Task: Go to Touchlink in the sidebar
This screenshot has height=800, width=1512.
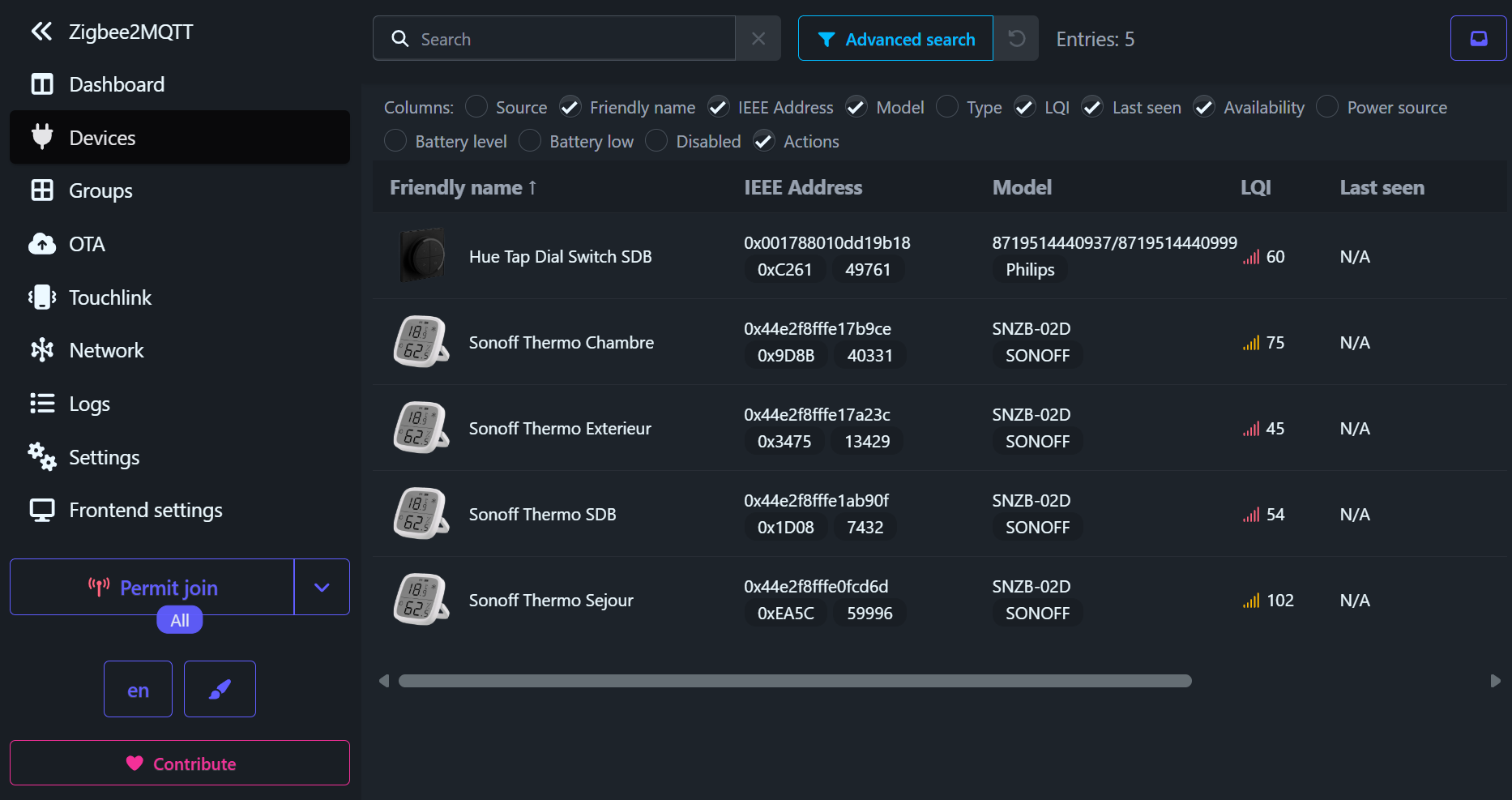Action: pyautogui.click(x=110, y=297)
